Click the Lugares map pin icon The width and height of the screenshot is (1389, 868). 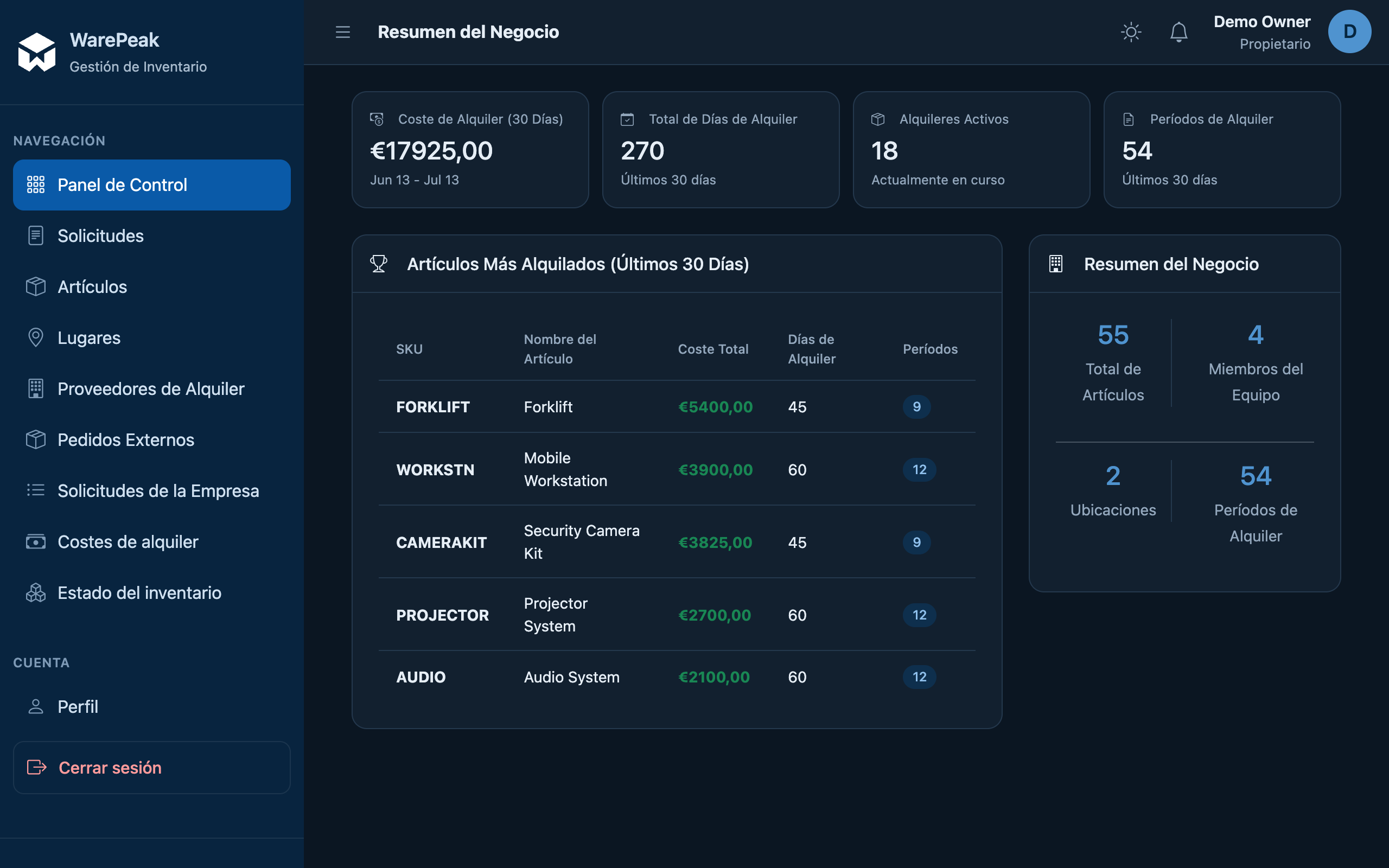(36, 338)
